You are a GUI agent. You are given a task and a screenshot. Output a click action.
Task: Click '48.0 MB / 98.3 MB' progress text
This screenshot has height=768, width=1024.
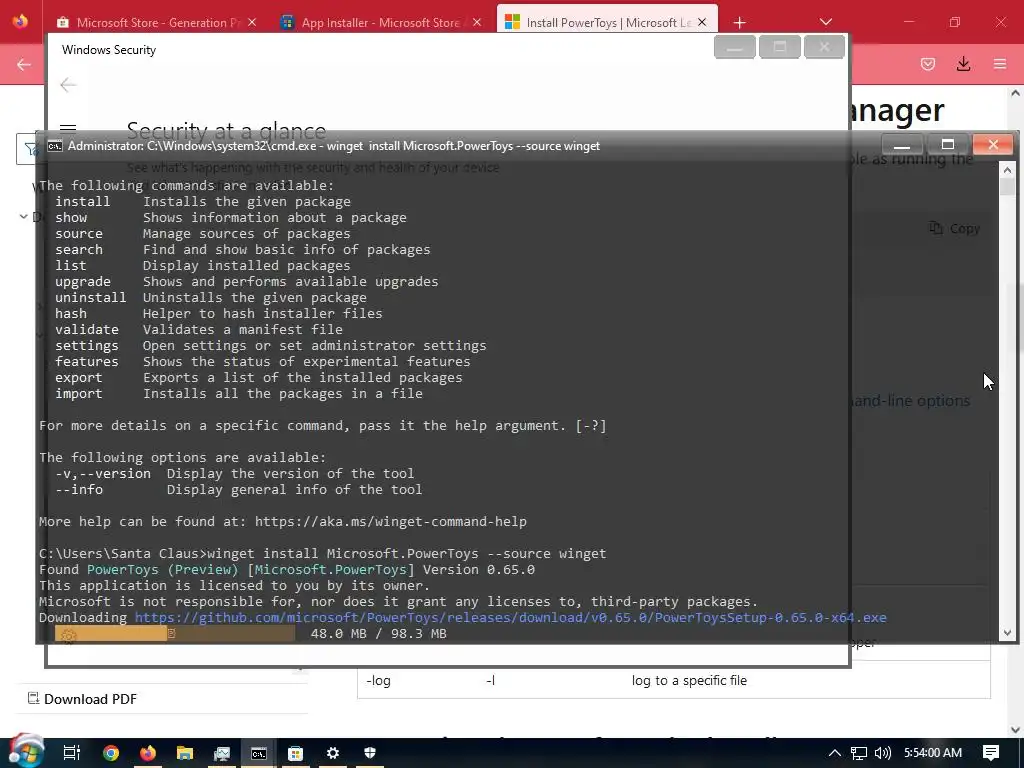tap(379, 633)
